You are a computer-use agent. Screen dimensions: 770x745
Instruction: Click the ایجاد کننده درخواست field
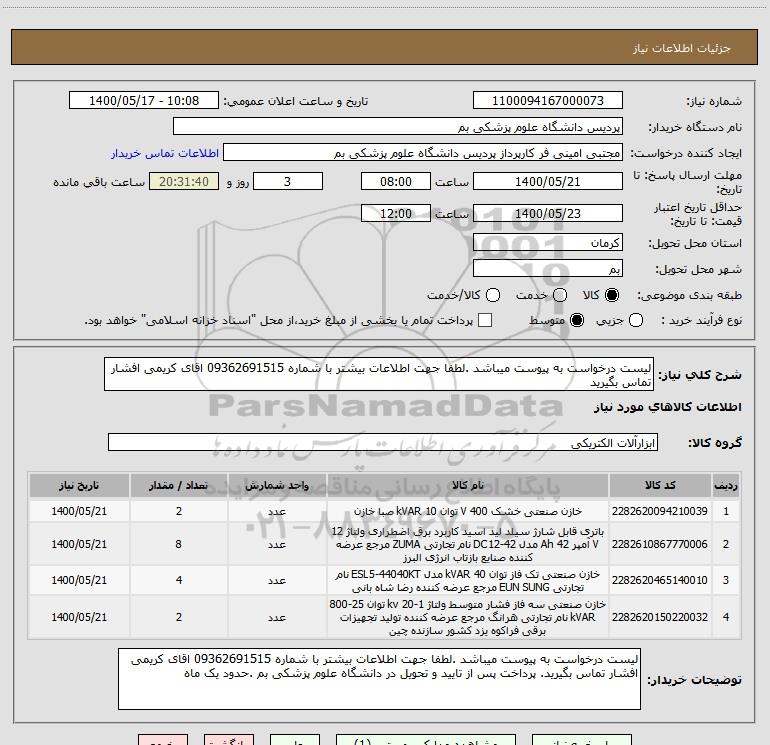[x=423, y=153]
